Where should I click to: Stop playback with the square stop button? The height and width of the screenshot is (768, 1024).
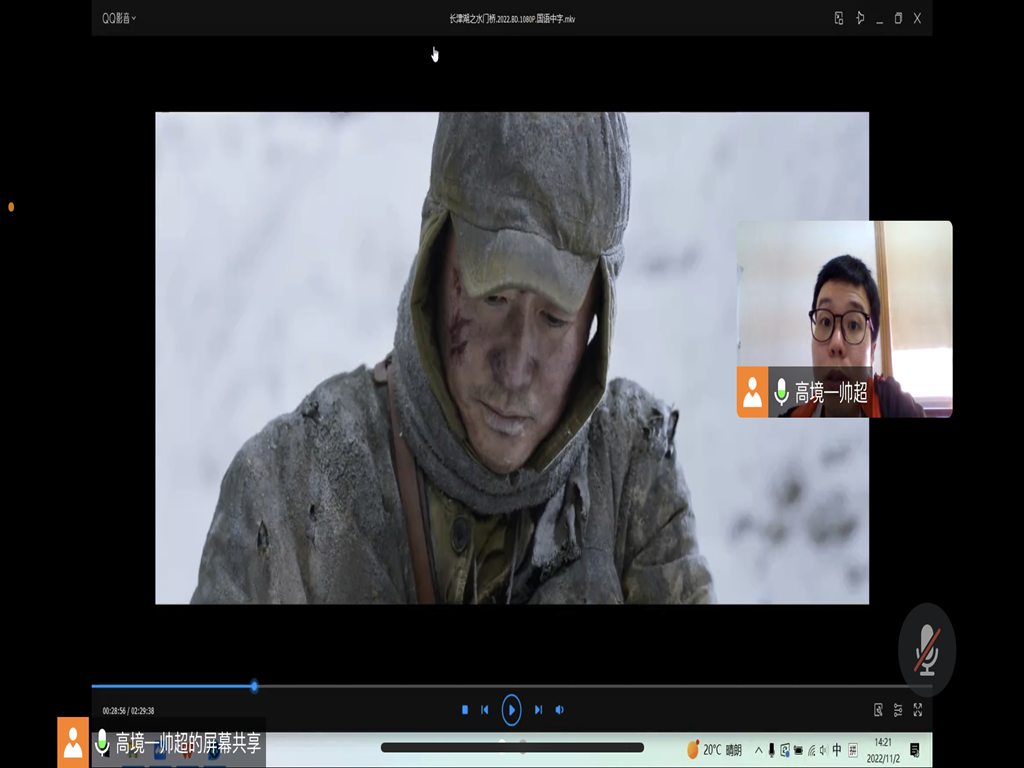465,710
